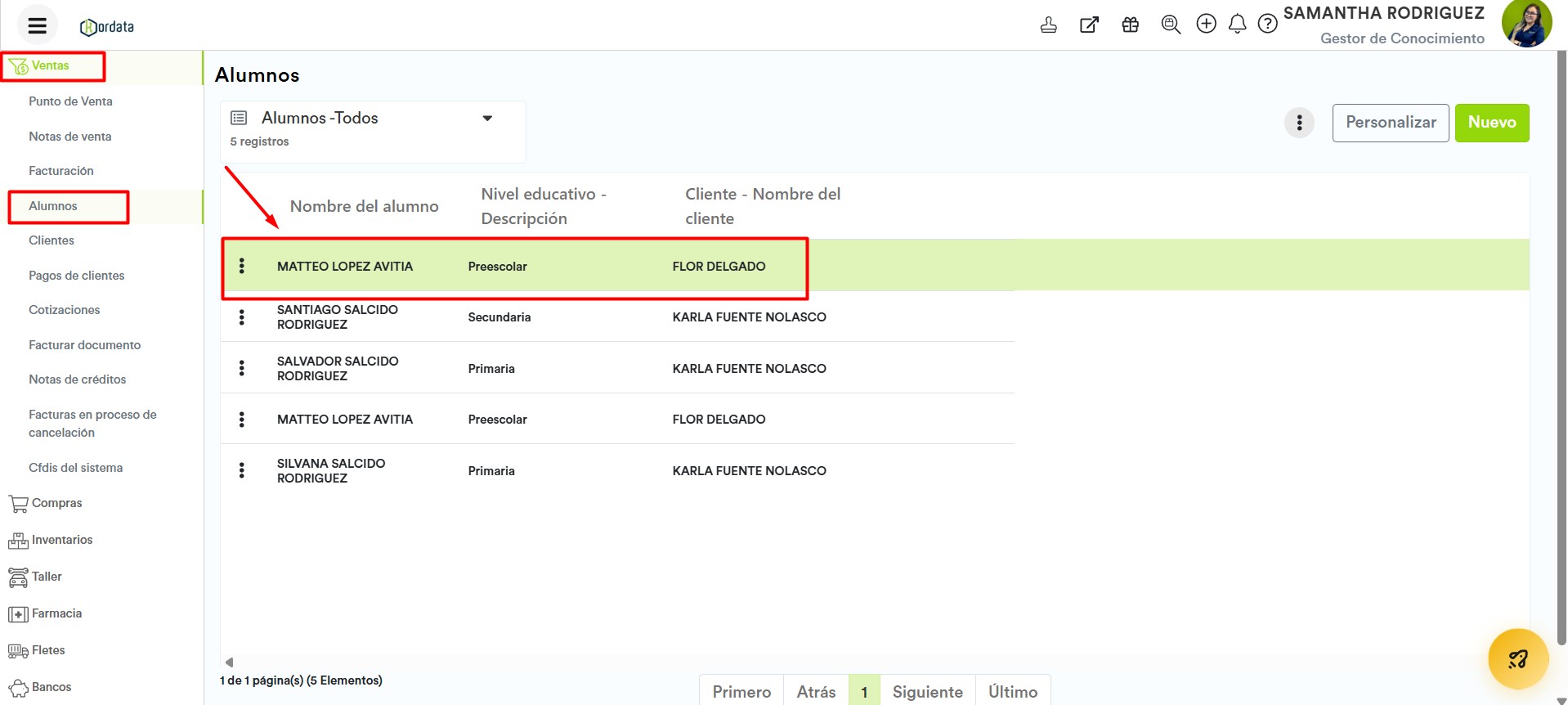The height and width of the screenshot is (705, 1568).
Task: Click the rocket floating button
Action: click(1518, 658)
